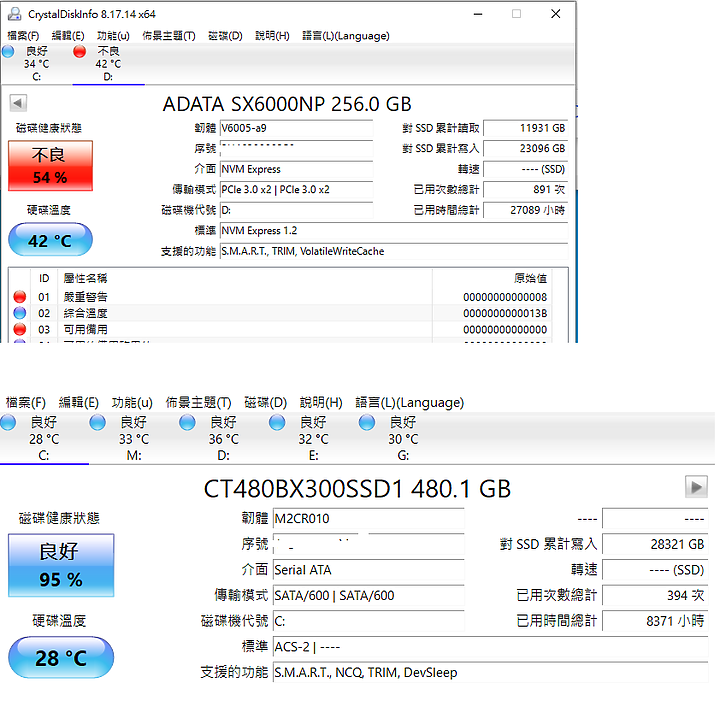
Task: Go to next disk with right arrow button
Action: [696, 487]
